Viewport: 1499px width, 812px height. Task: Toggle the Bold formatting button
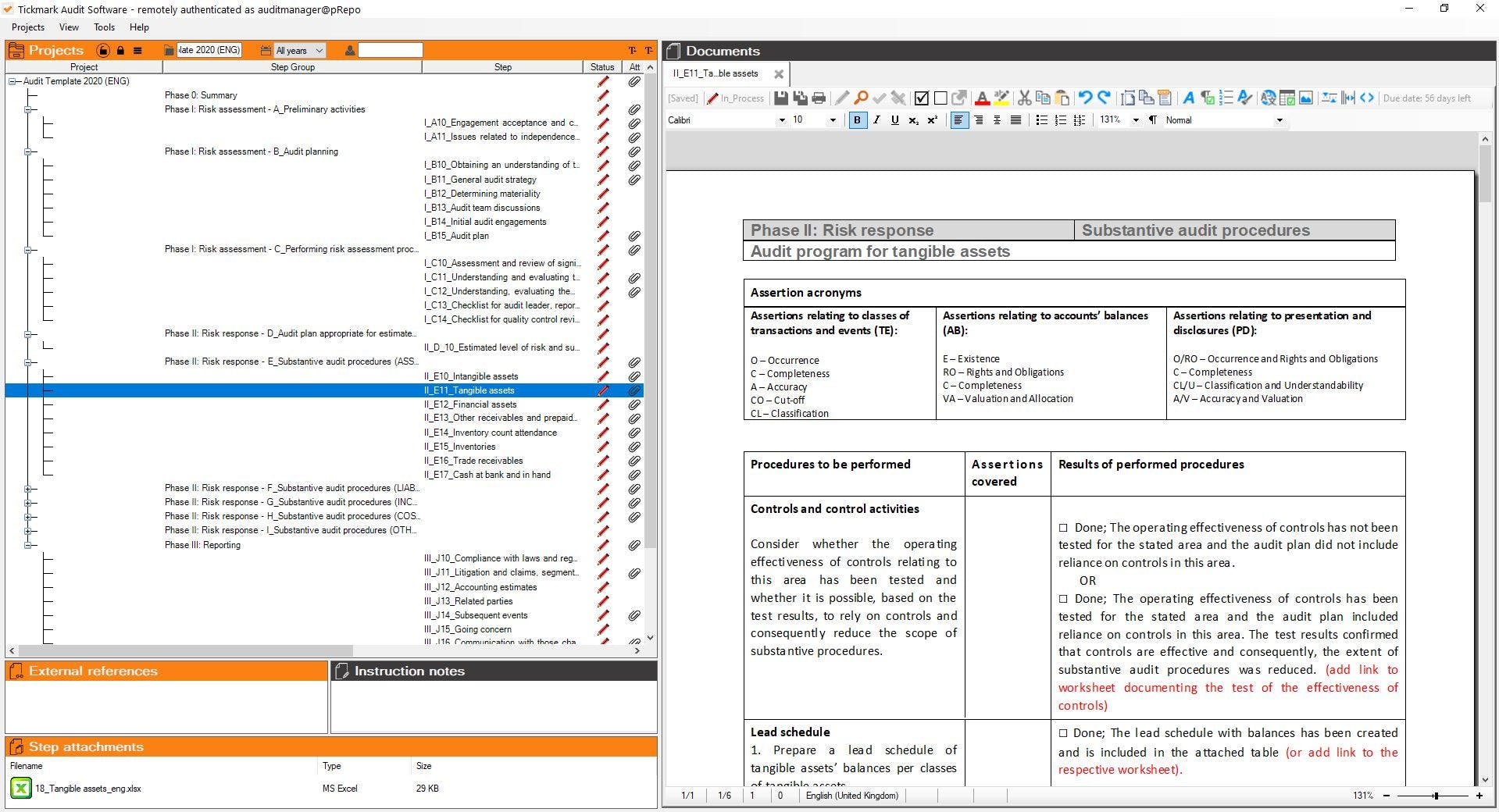pos(857,120)
